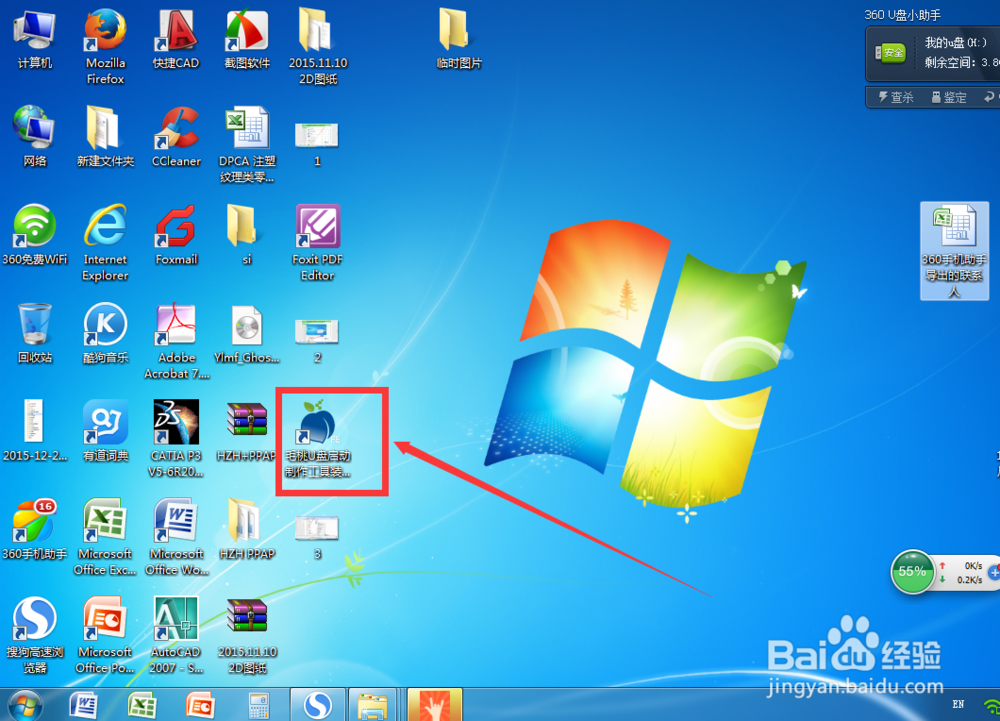Select the Microsoft Office PowerPoint shortcut
The image size is (1000, 721).
click(x=105, y=635)
